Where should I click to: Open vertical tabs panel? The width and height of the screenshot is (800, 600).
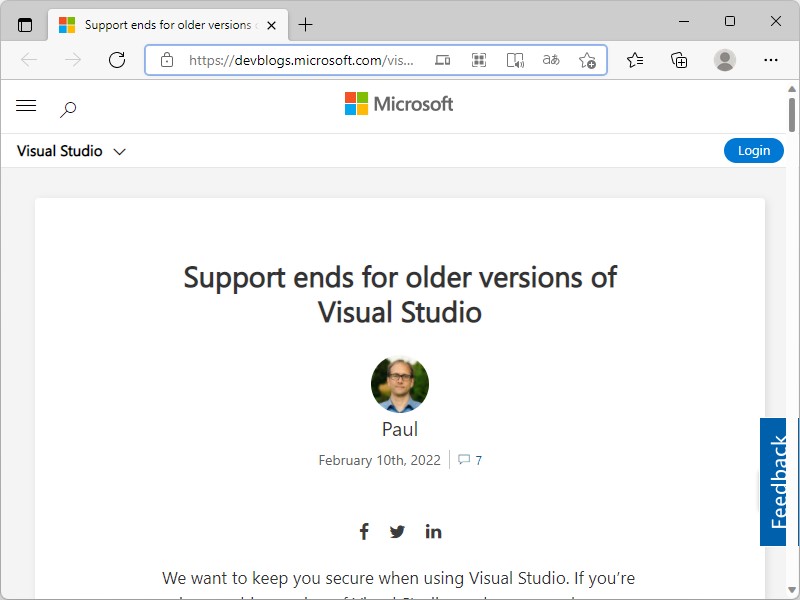click(24, 24)
